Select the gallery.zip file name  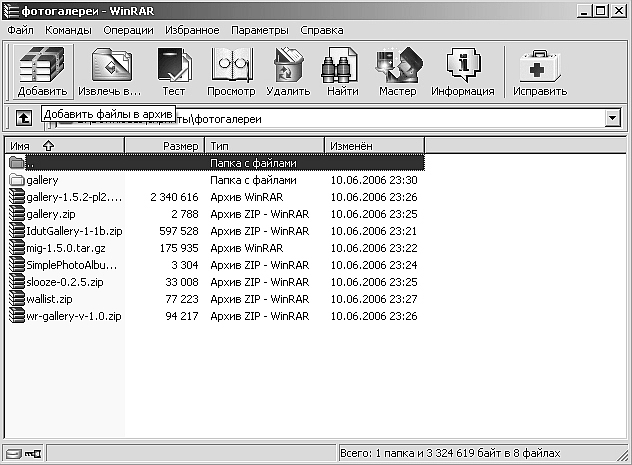(x=51, y=214)
